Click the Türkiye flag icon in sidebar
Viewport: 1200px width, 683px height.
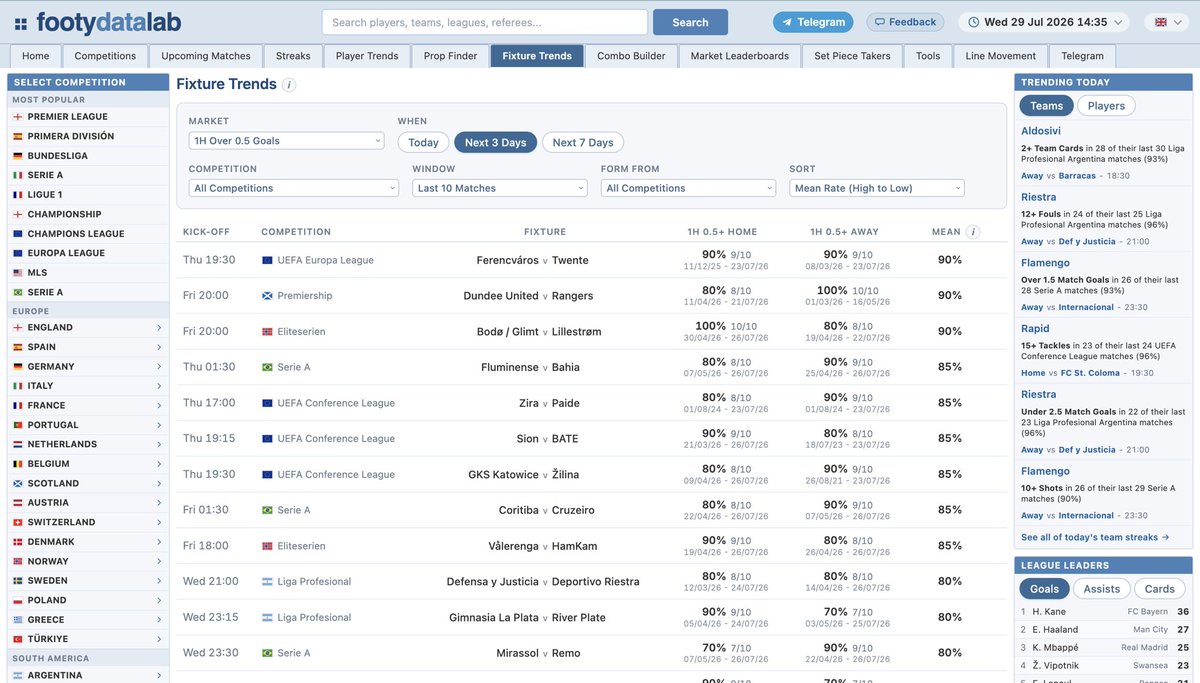coord(17,639)
